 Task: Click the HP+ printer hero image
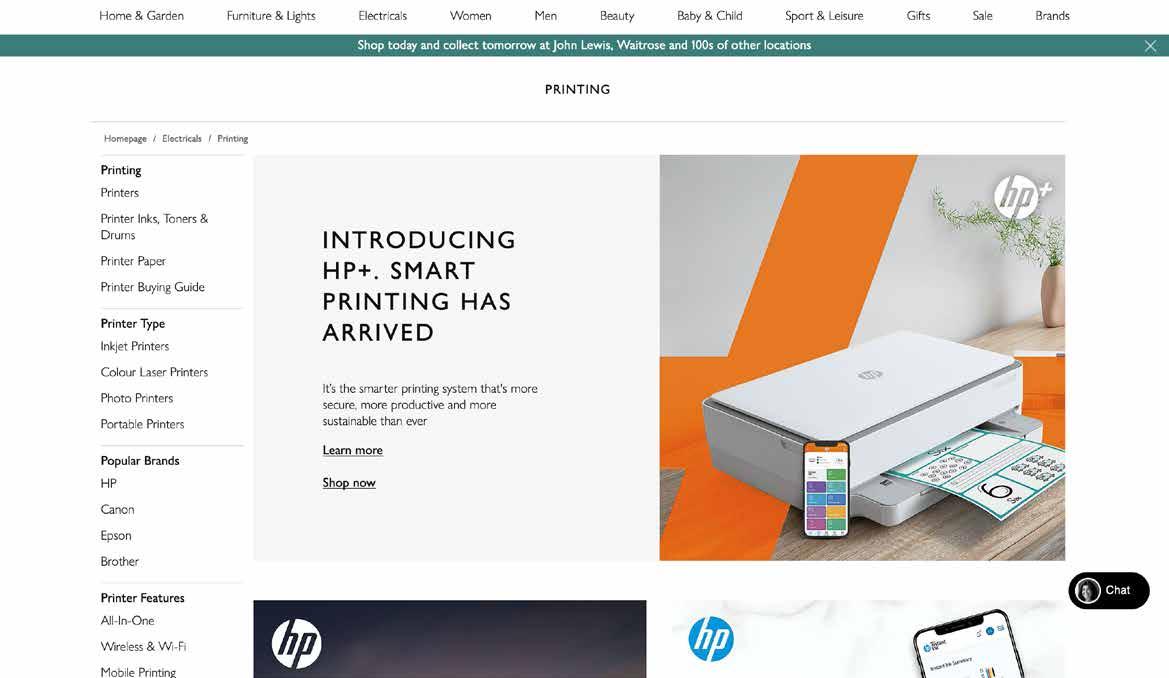[x=862, y=357]
